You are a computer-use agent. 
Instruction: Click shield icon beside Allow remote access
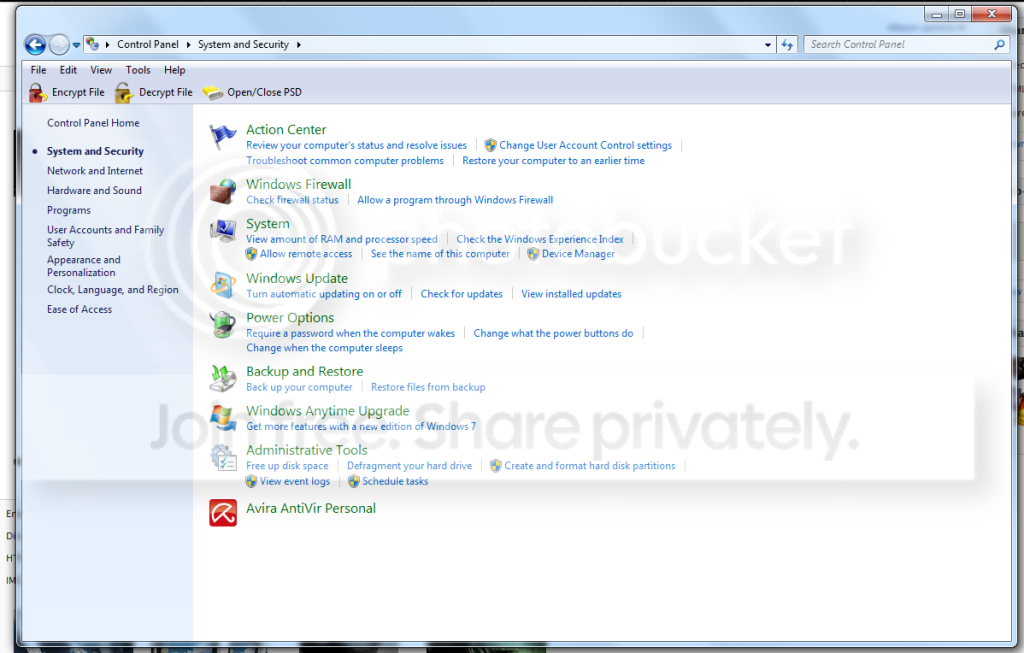(251, 253)
